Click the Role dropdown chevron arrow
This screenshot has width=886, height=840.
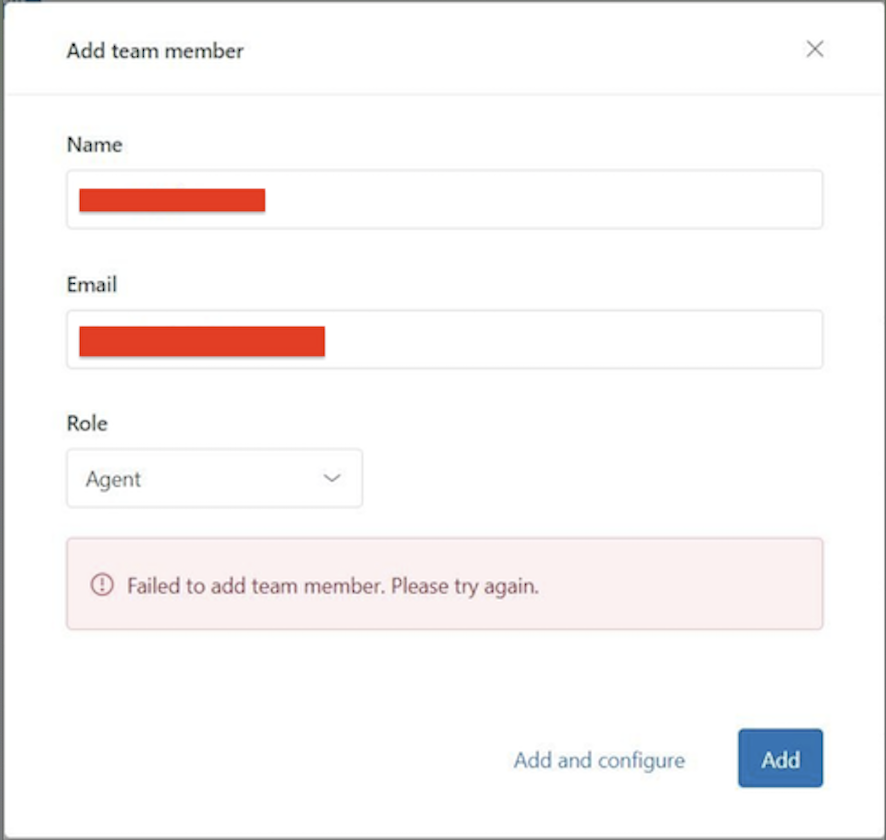point(332,478)
